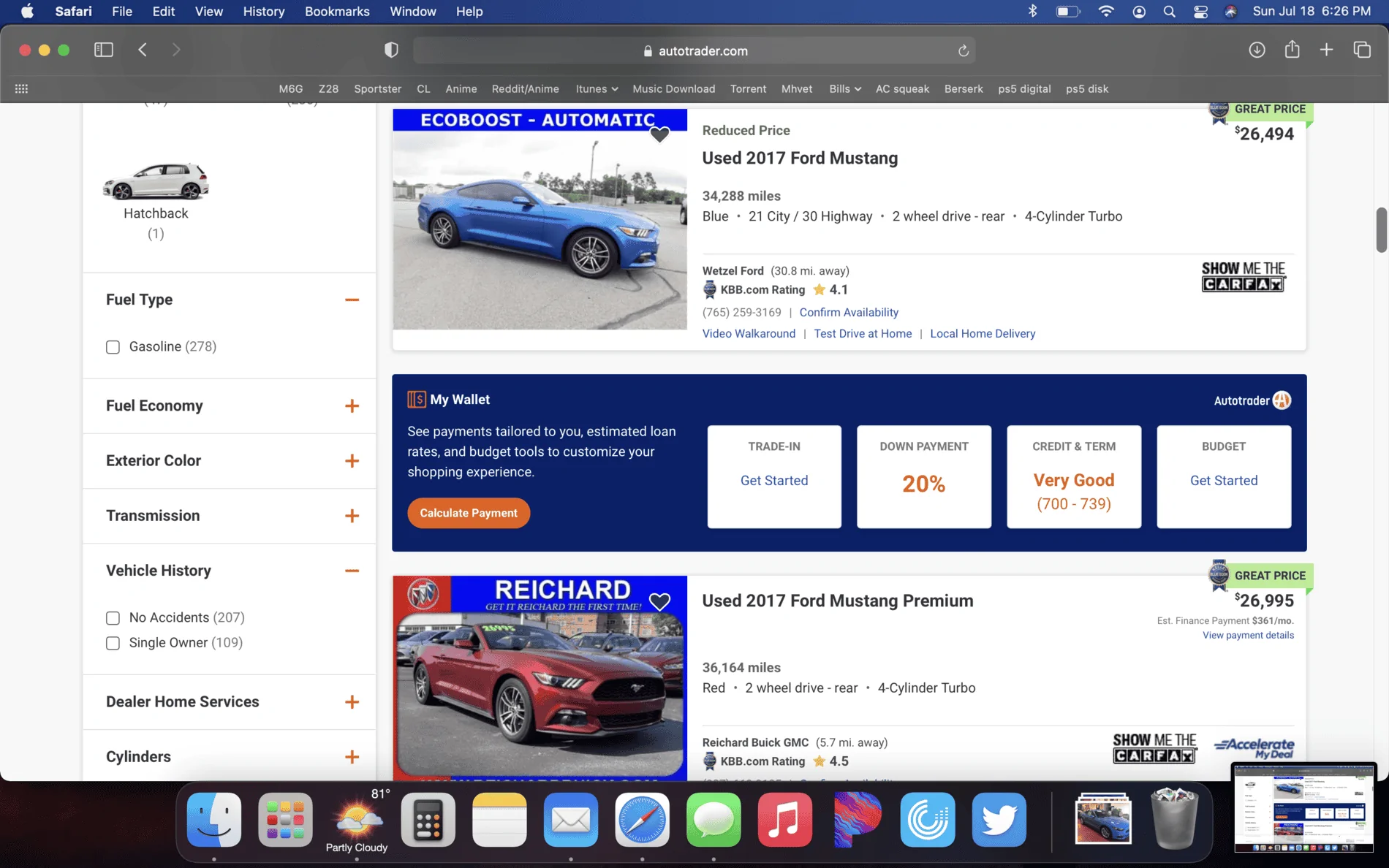The width and height of the screenshot is (1389, 868).
Task: Open the View menu
Action: pos(209,11)
